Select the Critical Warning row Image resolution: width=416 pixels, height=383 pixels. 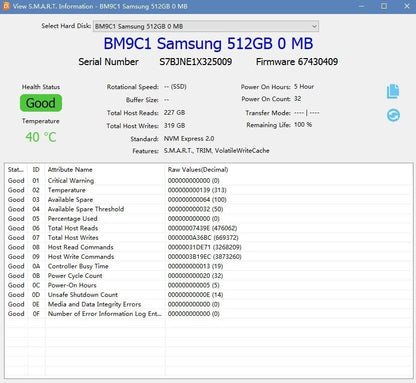click(x=209, y=181)
